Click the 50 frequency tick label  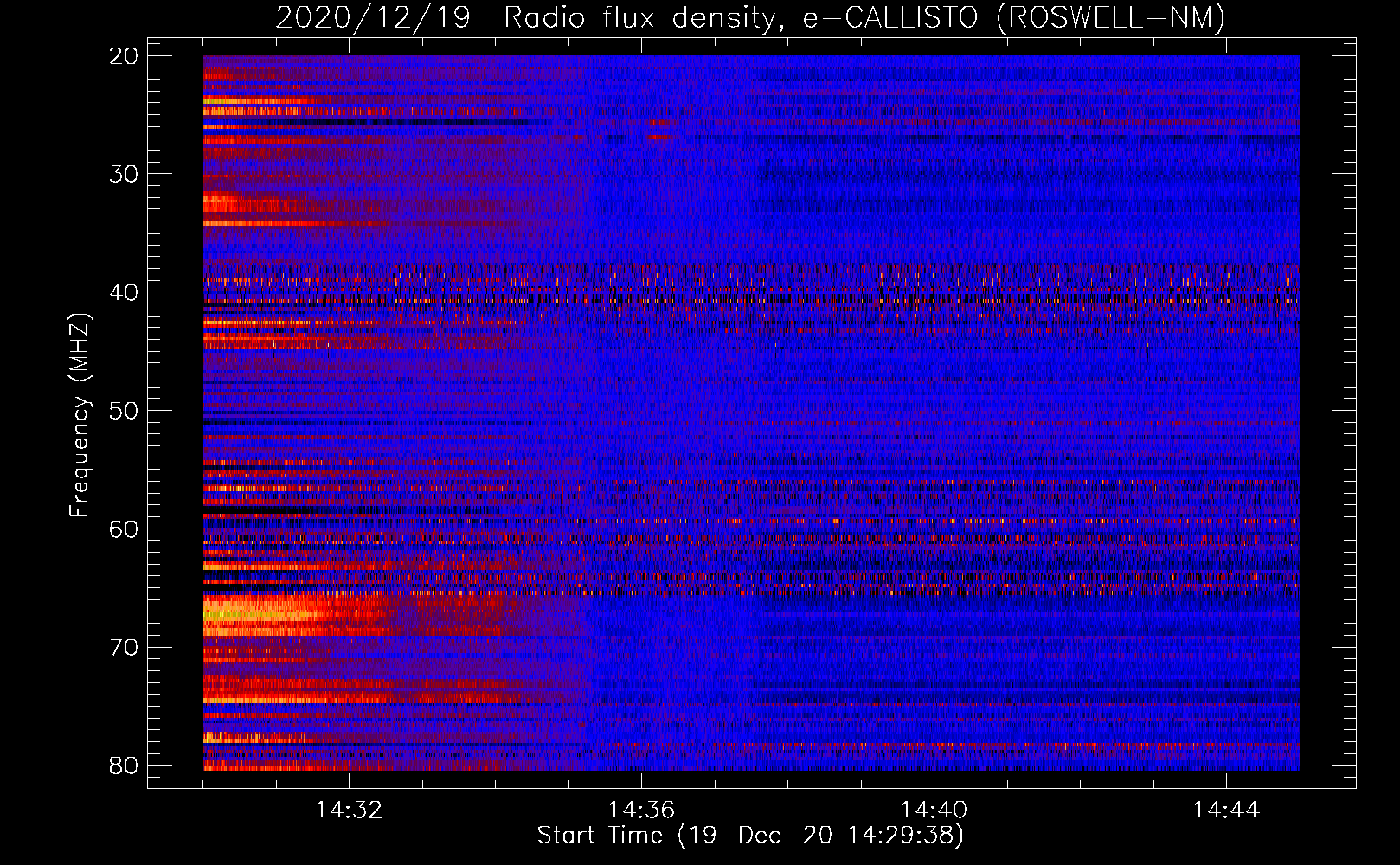point(124,411)
